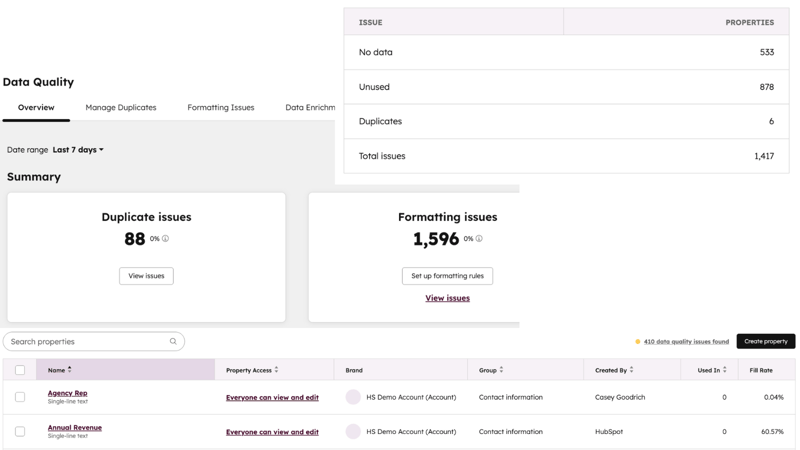Viewport: 800px width, 450px height.
Task: Click info icon beside Formatting issues percentage
Action: [479, 239]
